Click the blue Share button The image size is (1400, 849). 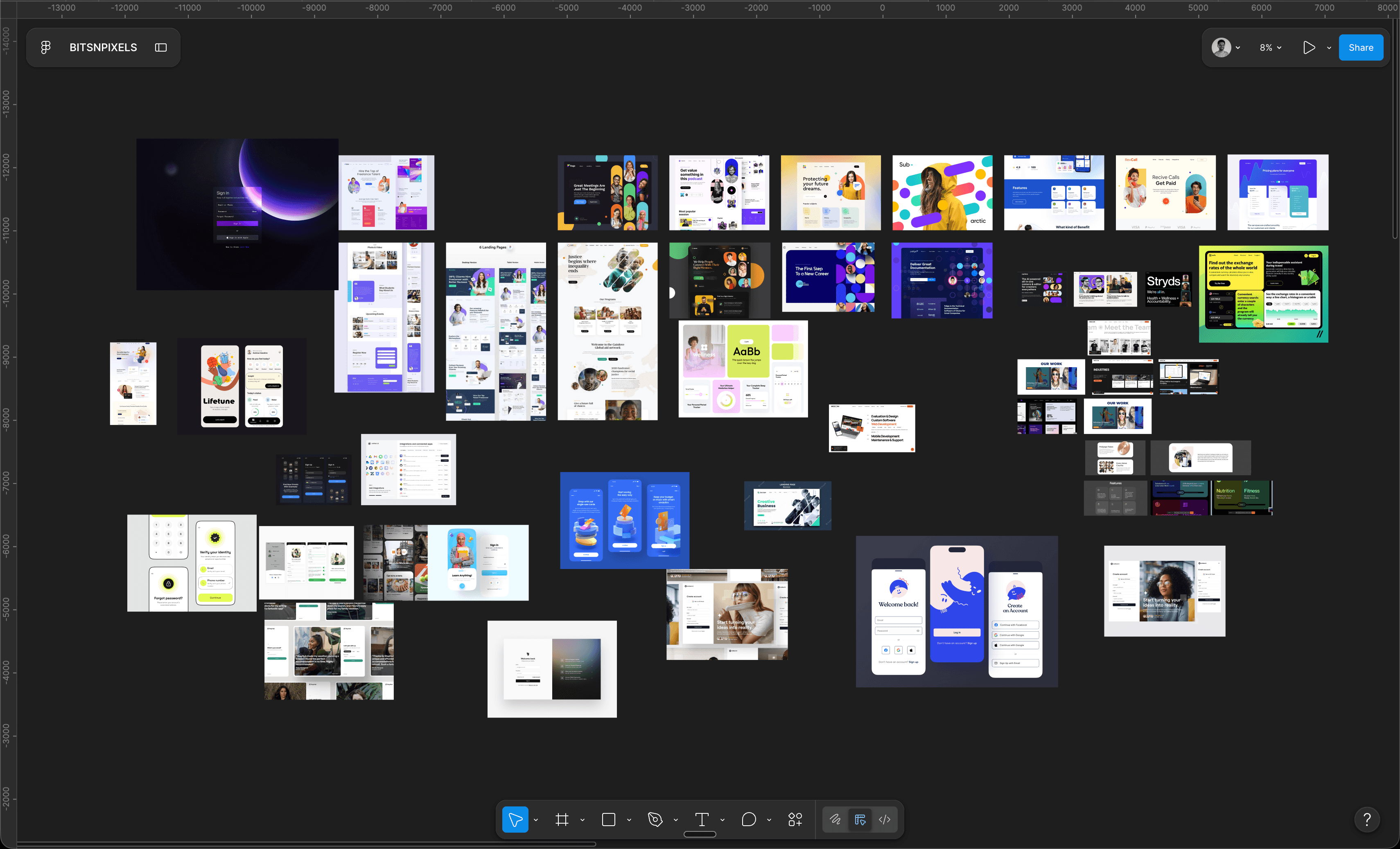tap(1361, 48)
